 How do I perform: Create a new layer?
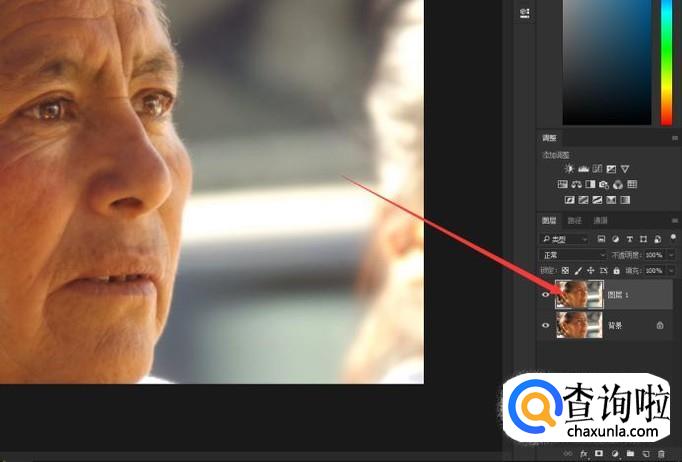pyautogui.click(x=646, y=454)
